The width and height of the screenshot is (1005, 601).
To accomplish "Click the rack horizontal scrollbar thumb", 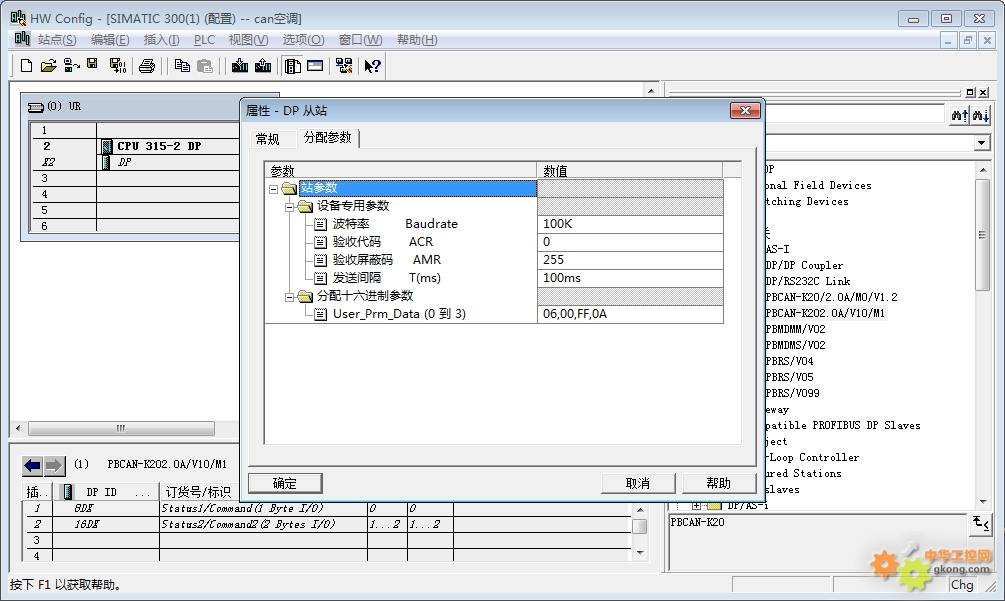I will [121, 428].
